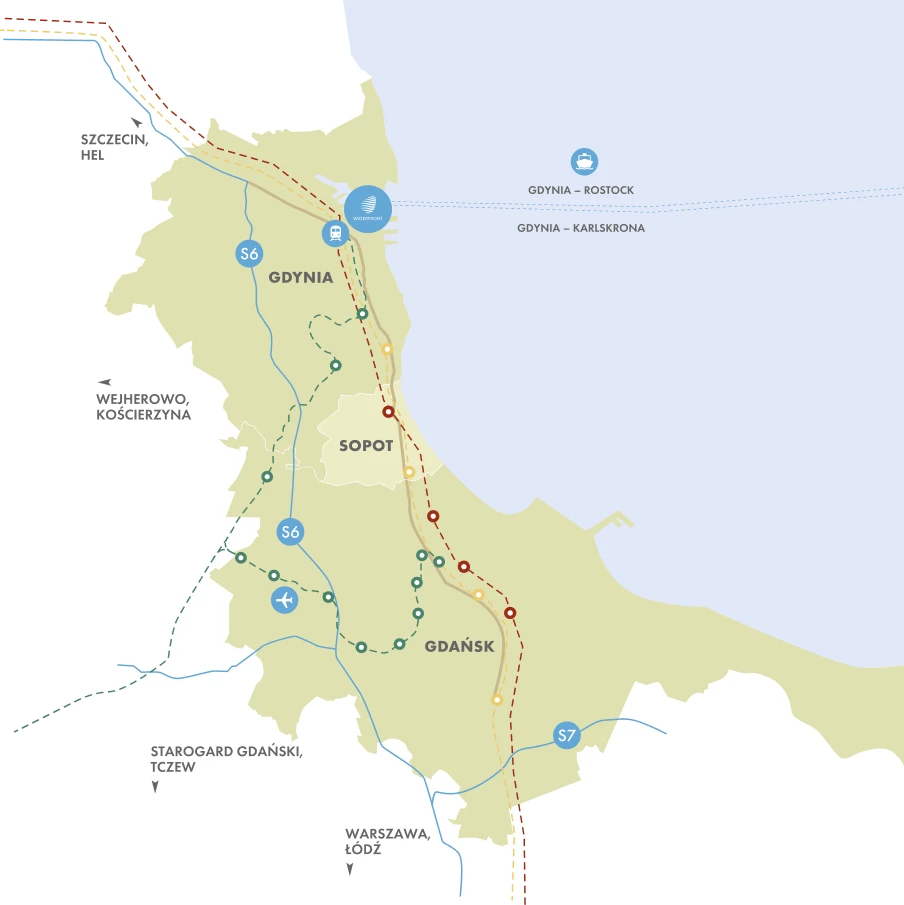
Task: Click the SOPOT city label
Action: [x=366, y=446]
